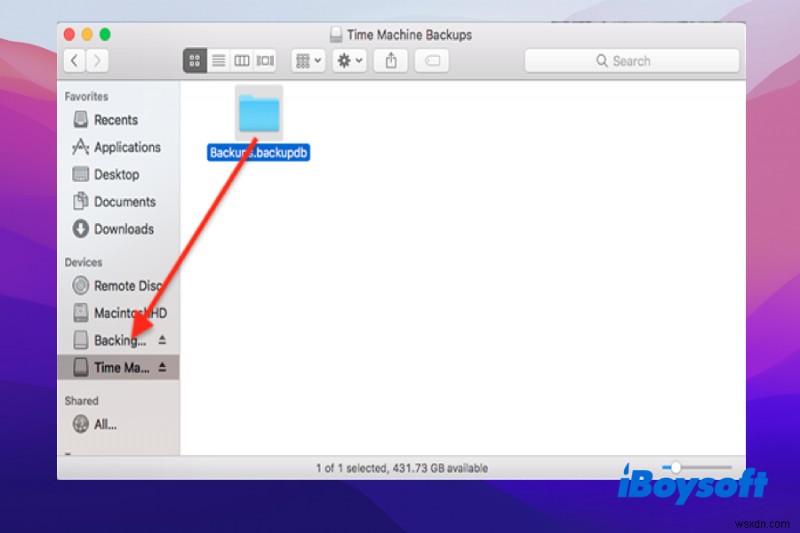Open Recents in the sidebar
This screenshot has height=533, width=800.
[118, 120]
